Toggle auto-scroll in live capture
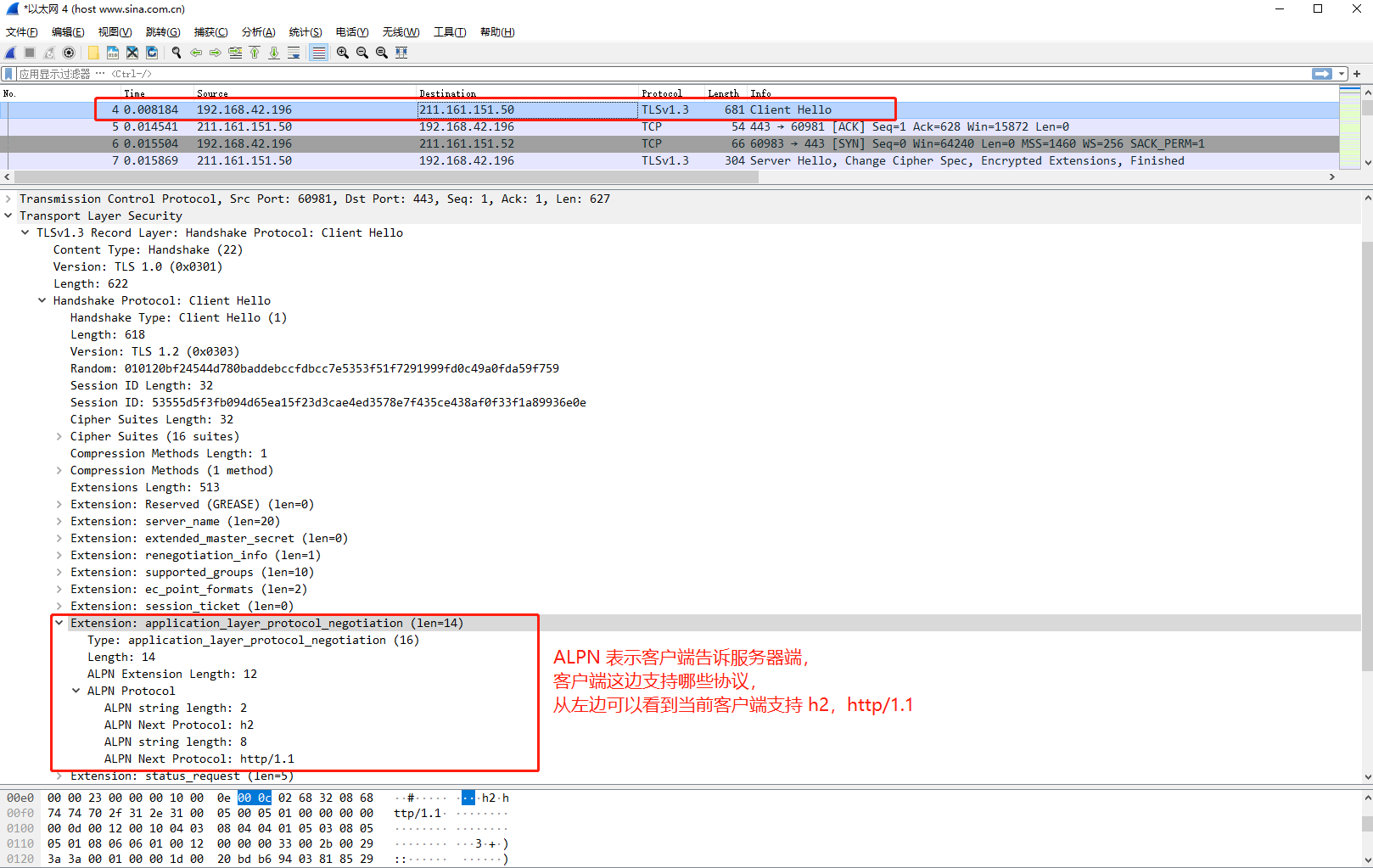This screenshot has height=868, width=1373. (294, 53)
